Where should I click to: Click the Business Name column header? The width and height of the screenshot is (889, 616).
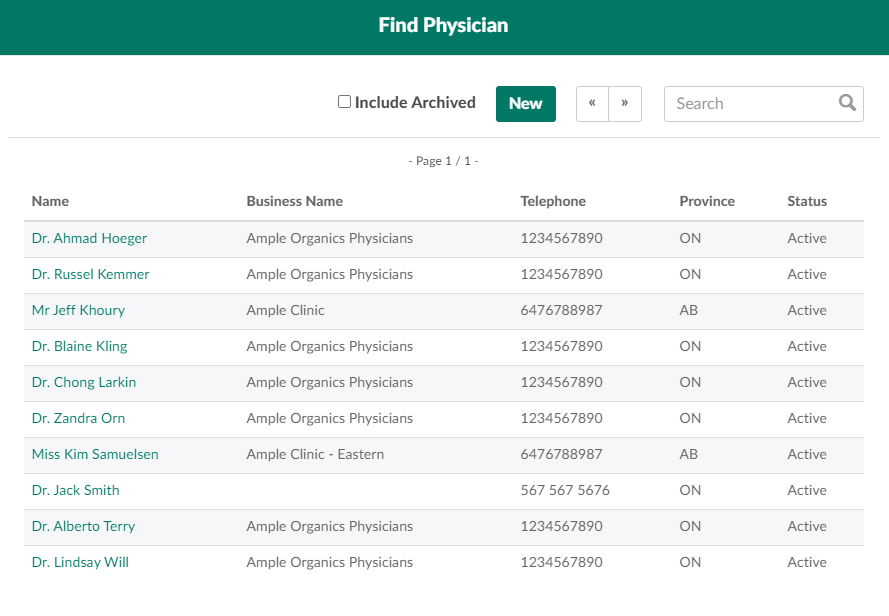tap(294, 201)
